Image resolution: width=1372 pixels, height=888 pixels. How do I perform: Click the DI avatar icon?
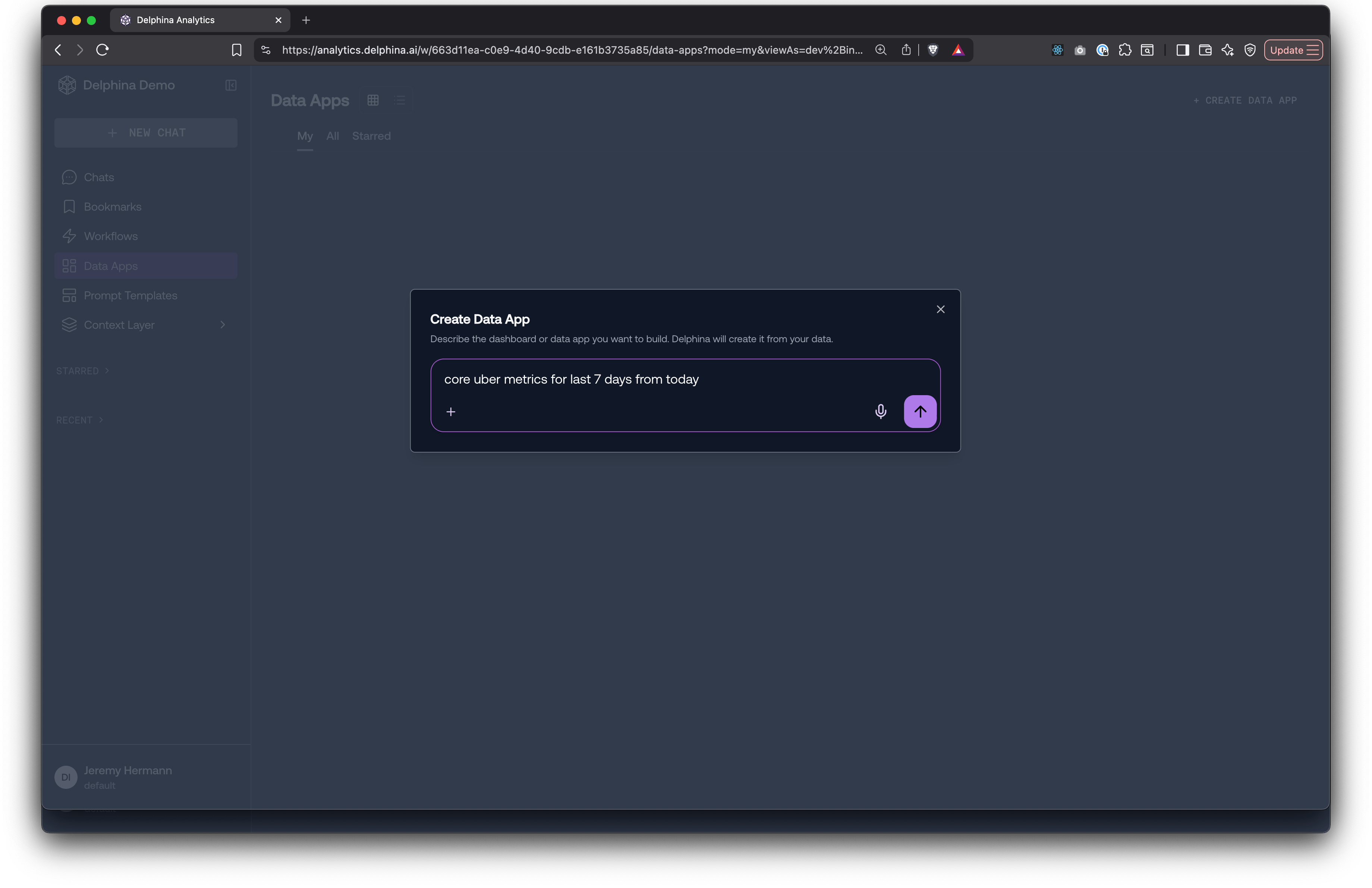pos(66,777)
